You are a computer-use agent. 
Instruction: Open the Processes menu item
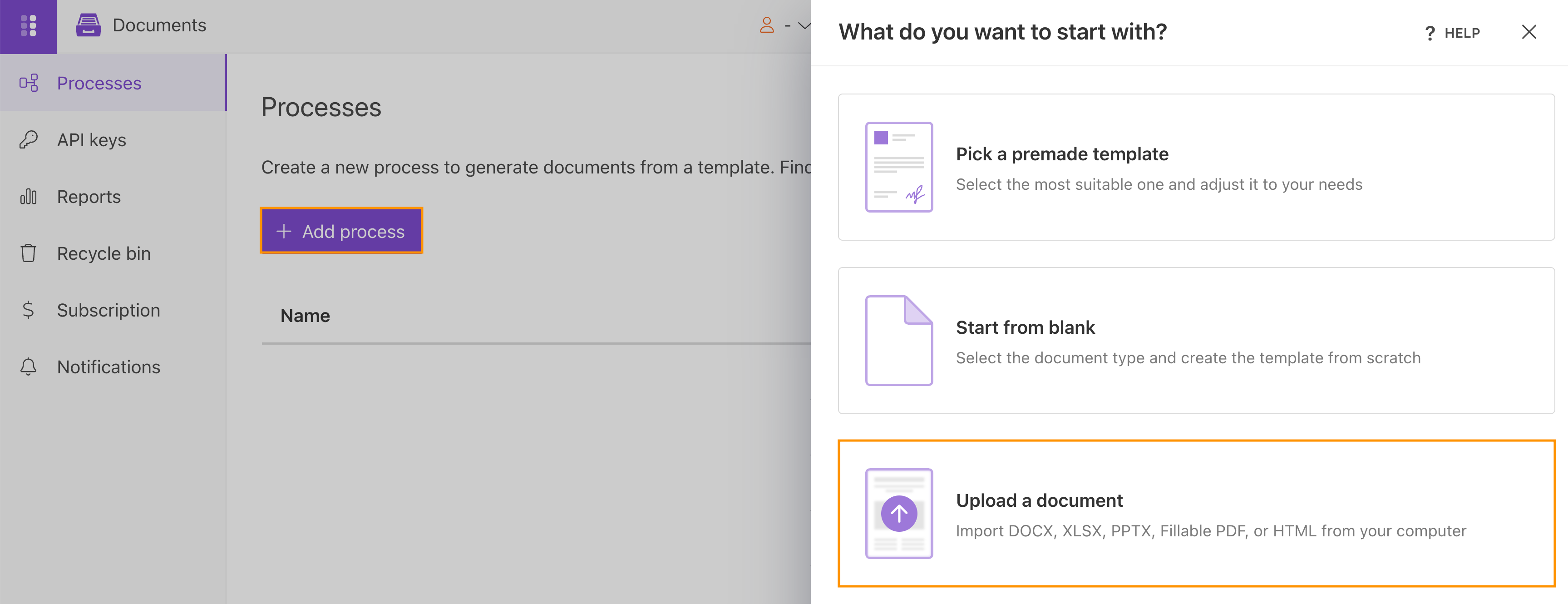[113, 83]
